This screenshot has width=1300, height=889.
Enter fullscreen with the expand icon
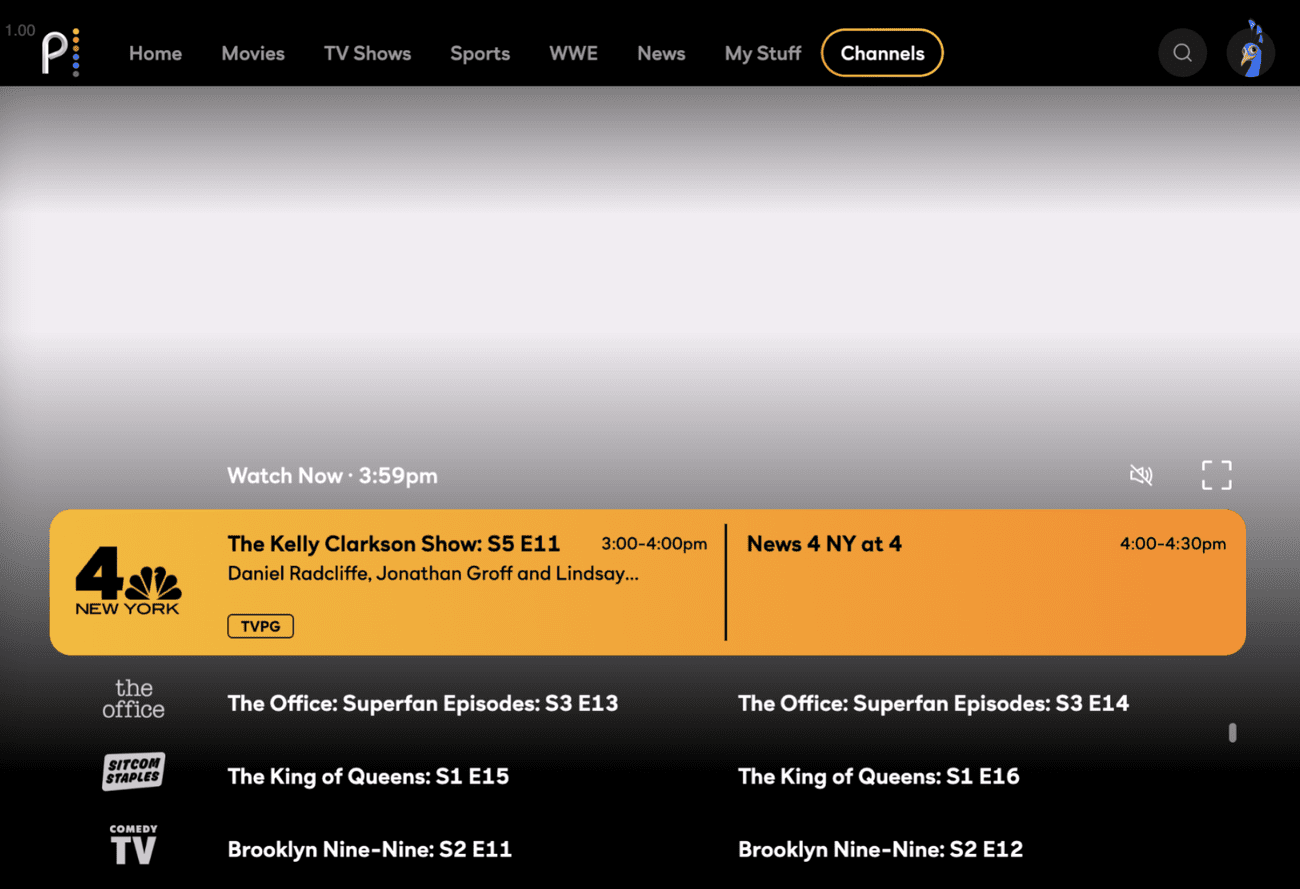tap(1216, 475)
